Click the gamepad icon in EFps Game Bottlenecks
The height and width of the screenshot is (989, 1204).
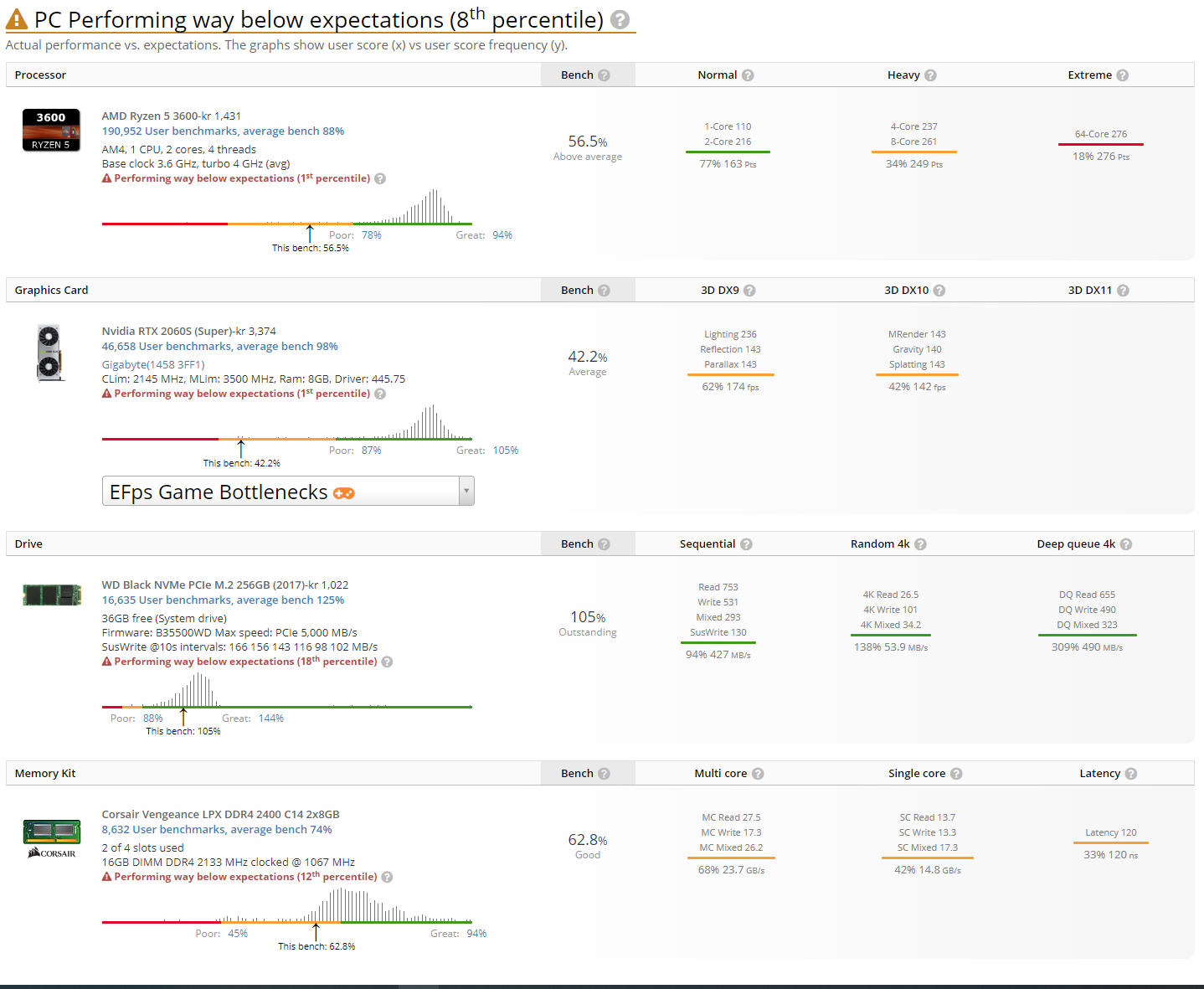coord(344,493)
